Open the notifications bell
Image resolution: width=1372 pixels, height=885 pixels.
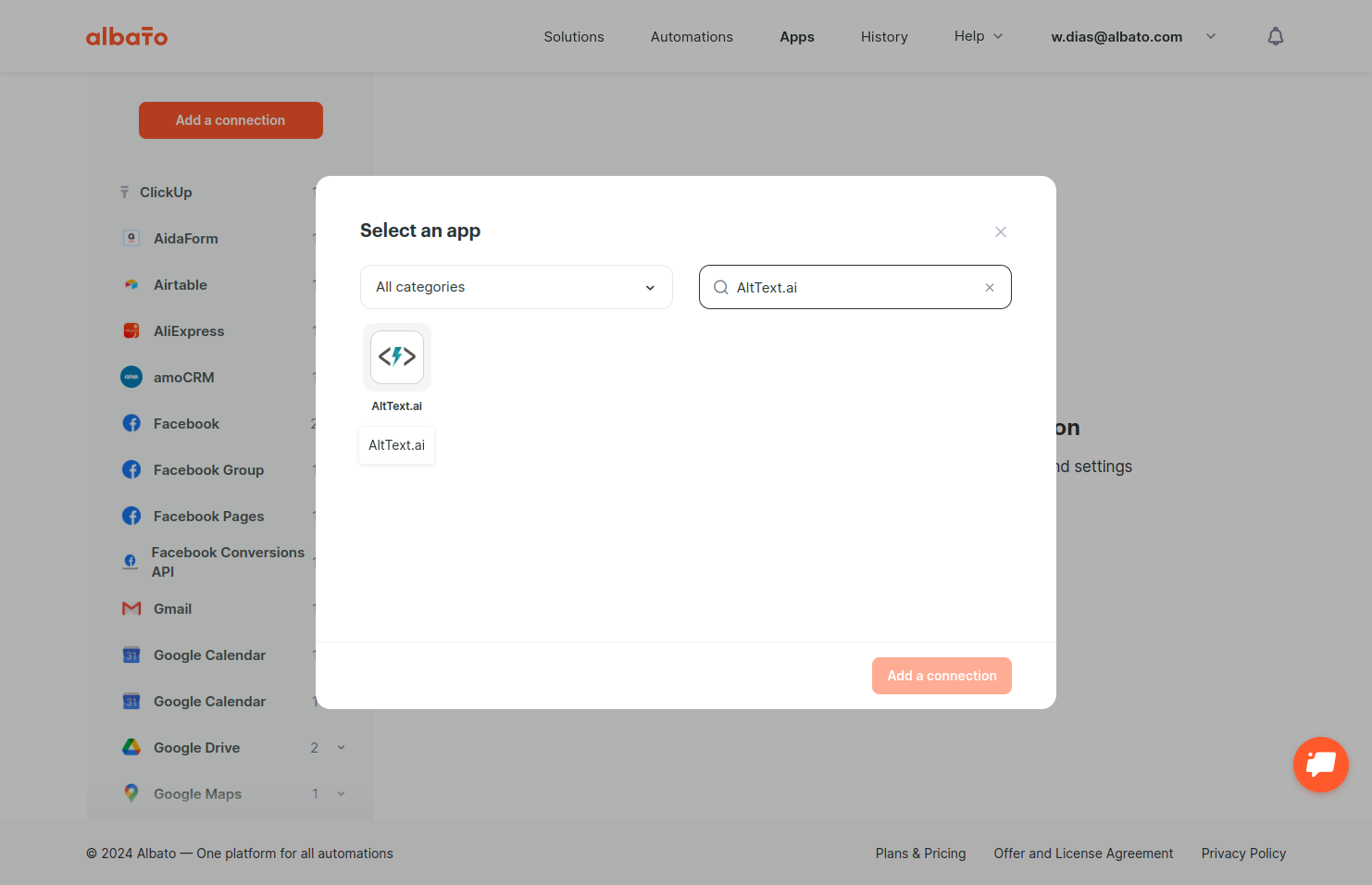click(1276, 36)
